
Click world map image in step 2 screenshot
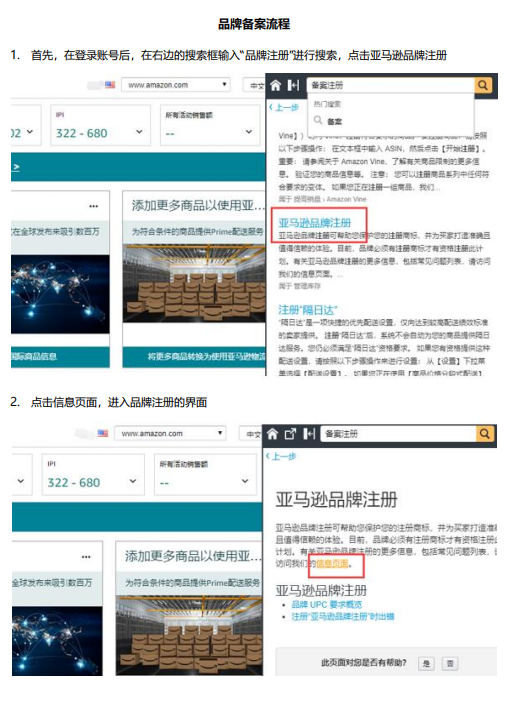[57, 641]
